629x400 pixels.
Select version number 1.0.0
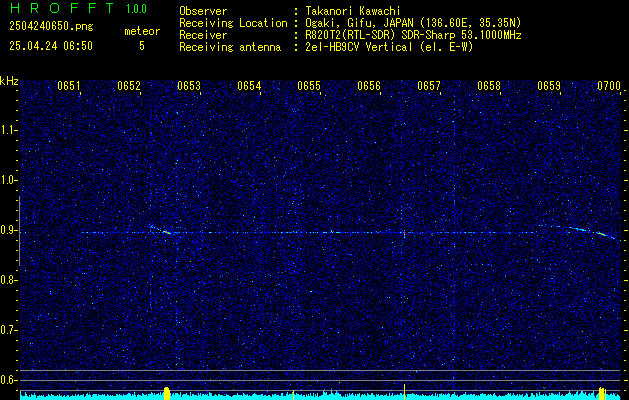tap(136, 9)
